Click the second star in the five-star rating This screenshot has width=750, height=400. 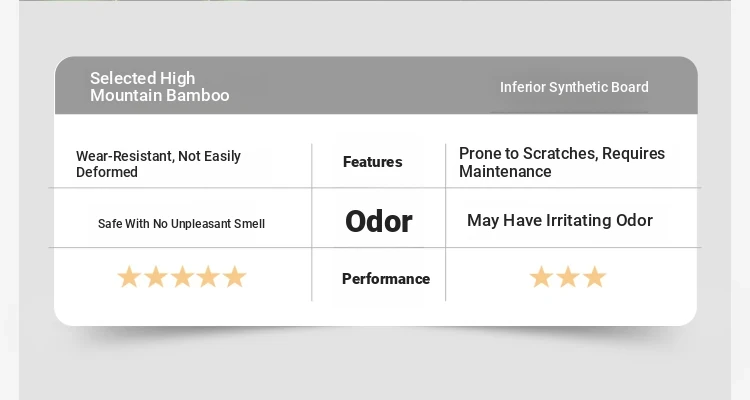click(x=155, y=277)
